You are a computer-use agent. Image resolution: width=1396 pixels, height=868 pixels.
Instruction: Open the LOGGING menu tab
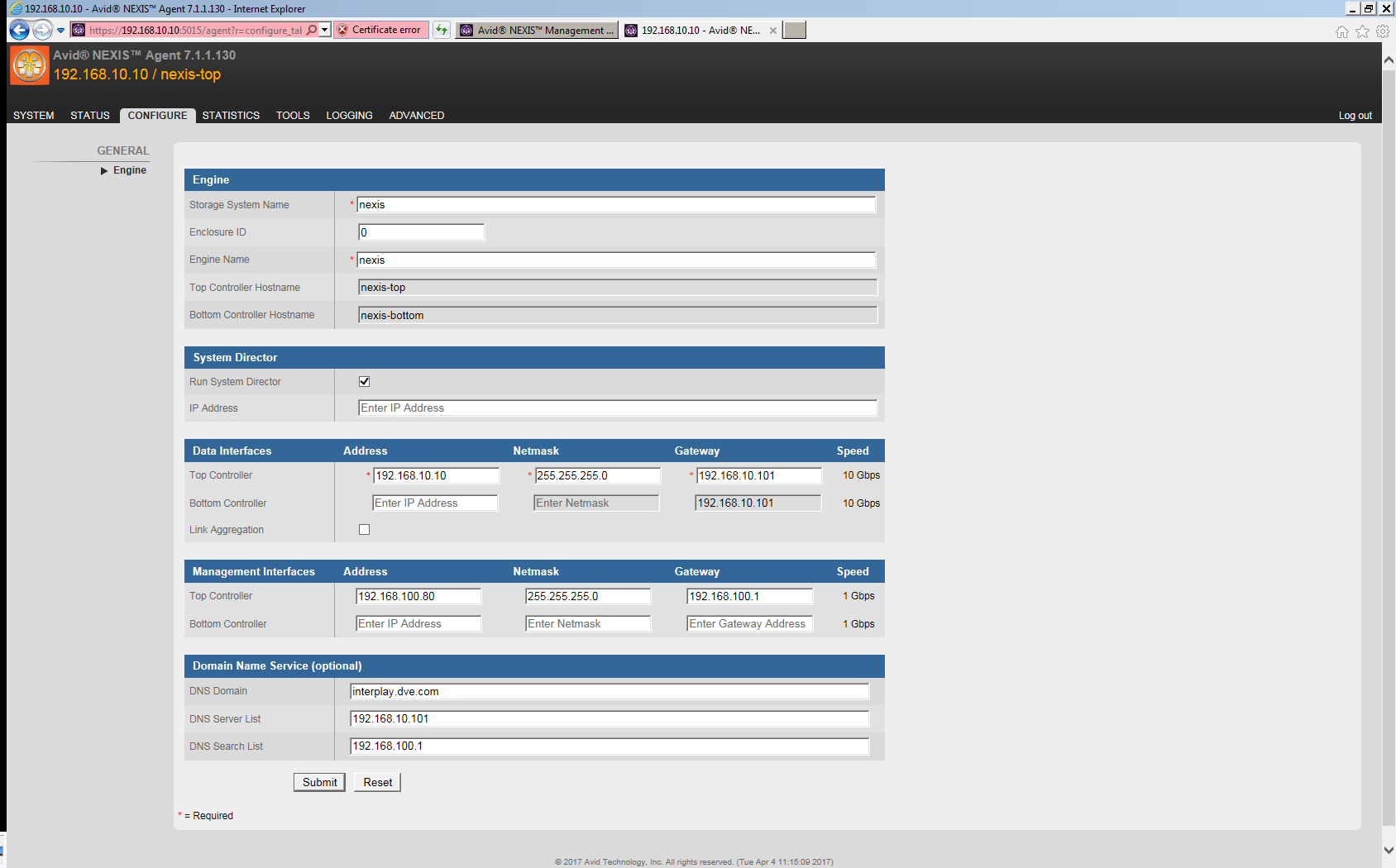click(x=349, y=116)
